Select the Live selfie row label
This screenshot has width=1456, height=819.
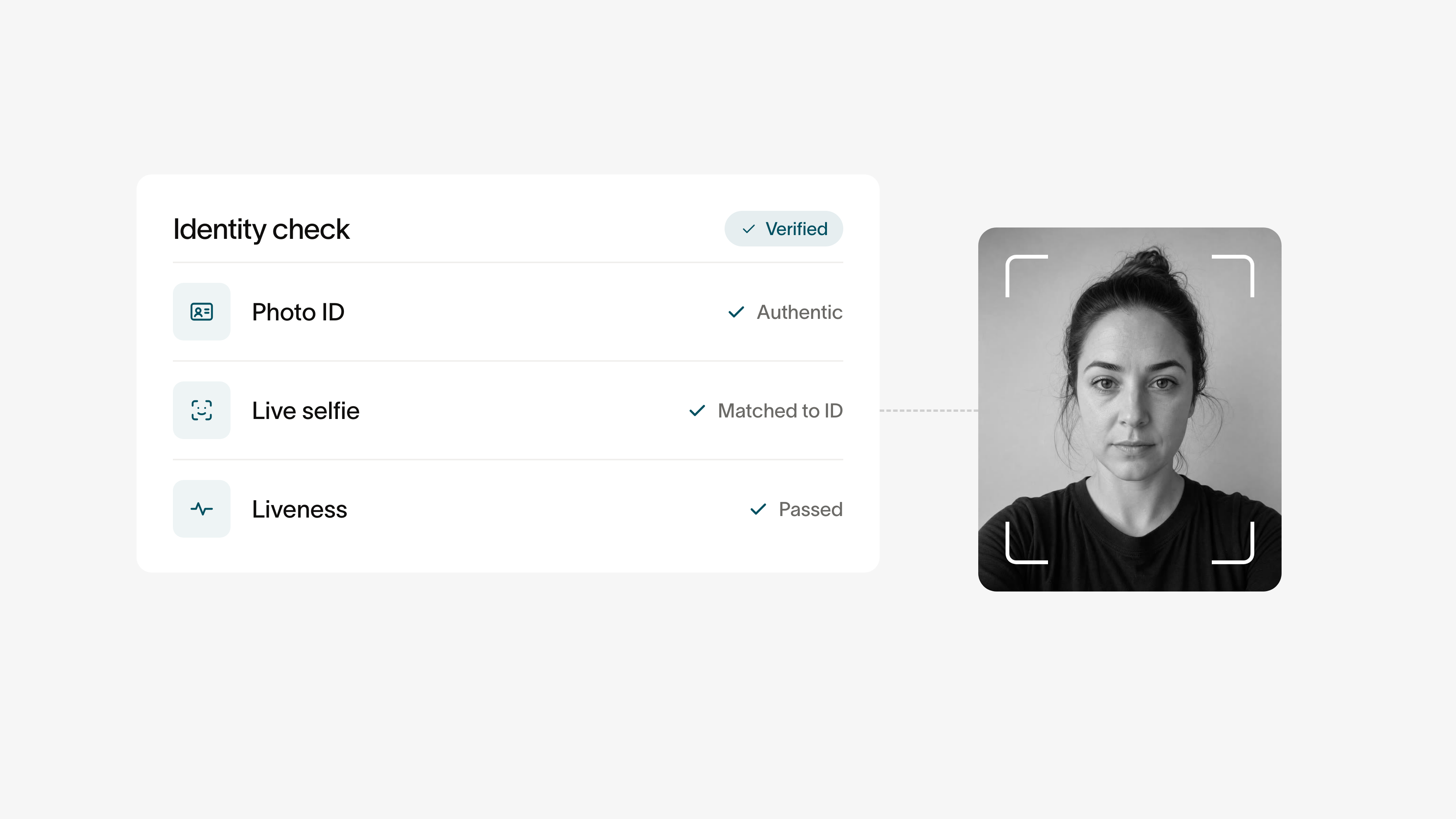(305, 411)
